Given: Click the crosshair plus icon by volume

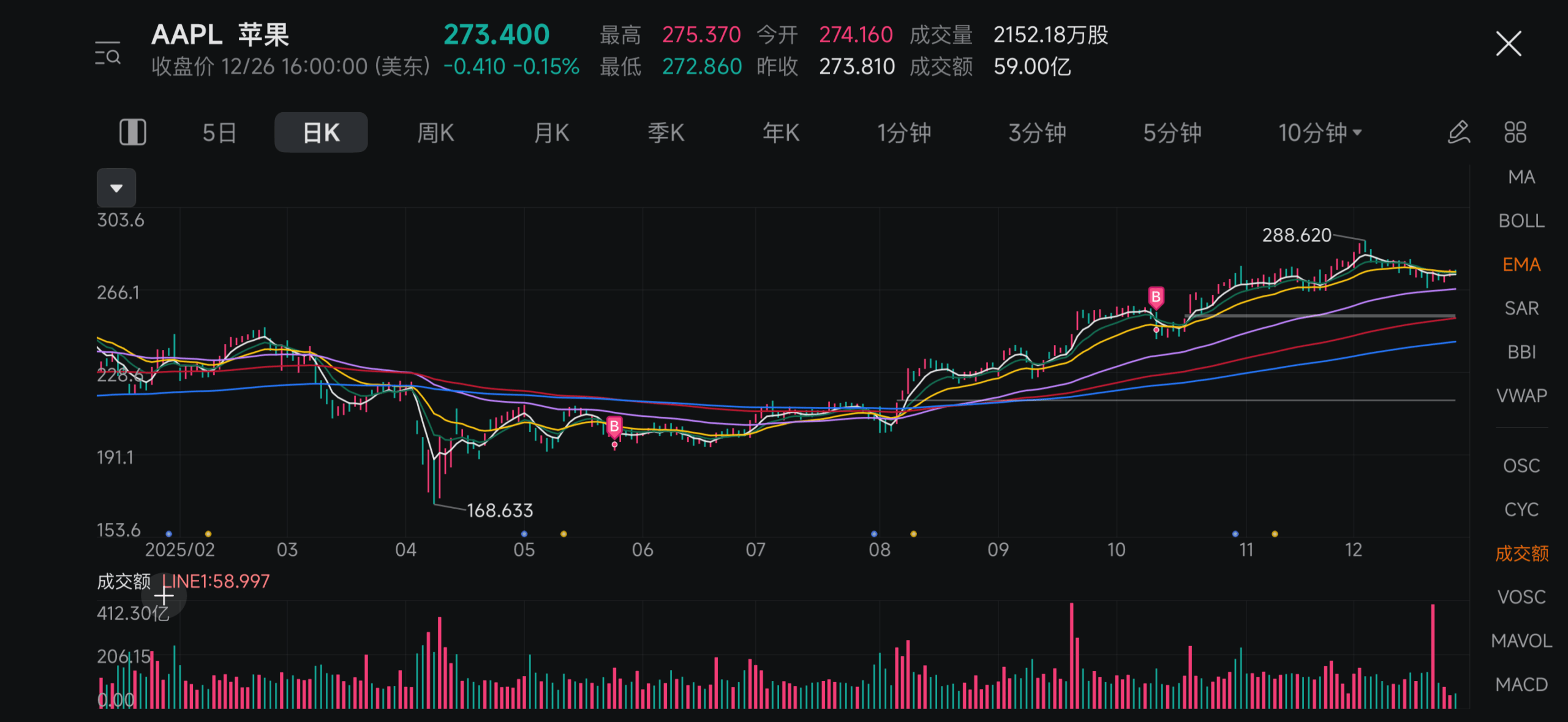Looking at the screenshot, I should (164, 595).
